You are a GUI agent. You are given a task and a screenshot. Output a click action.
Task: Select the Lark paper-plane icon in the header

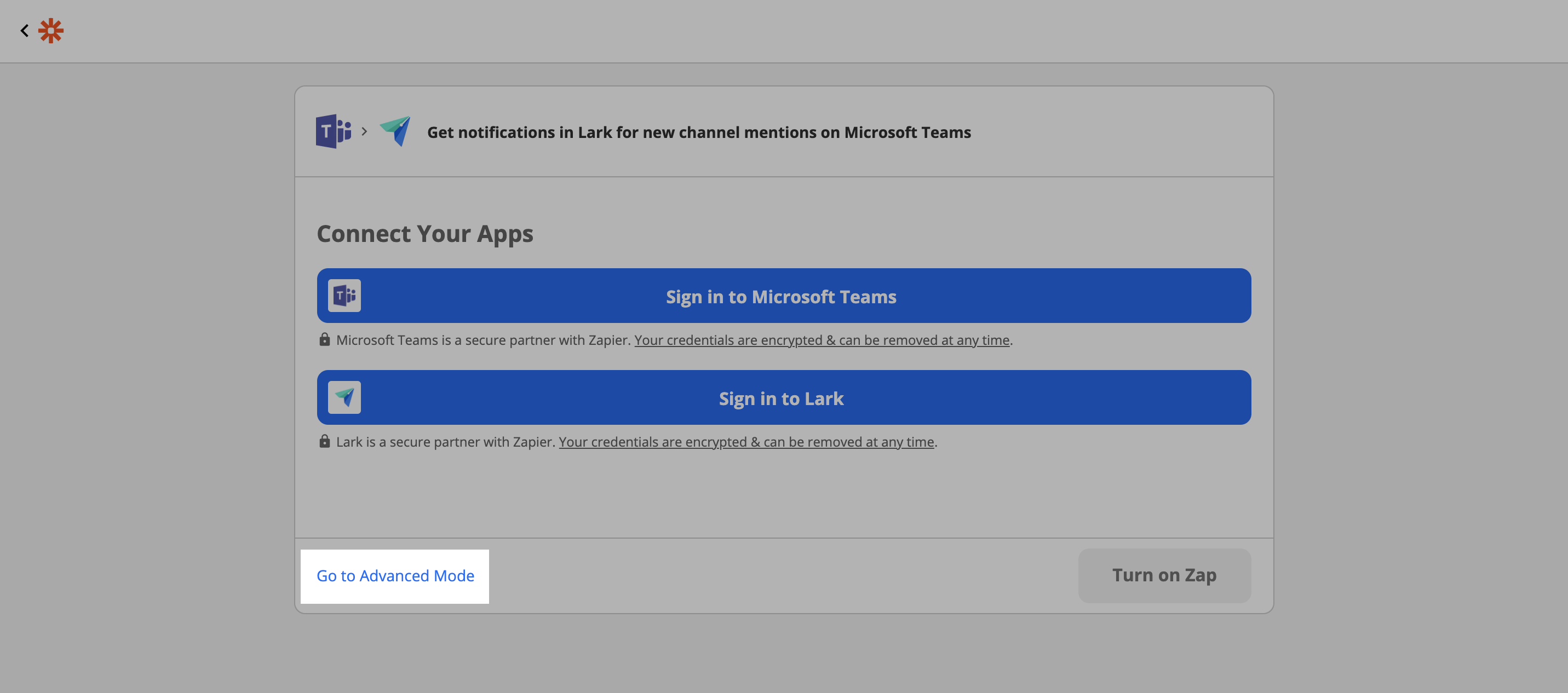pos(395,132)
